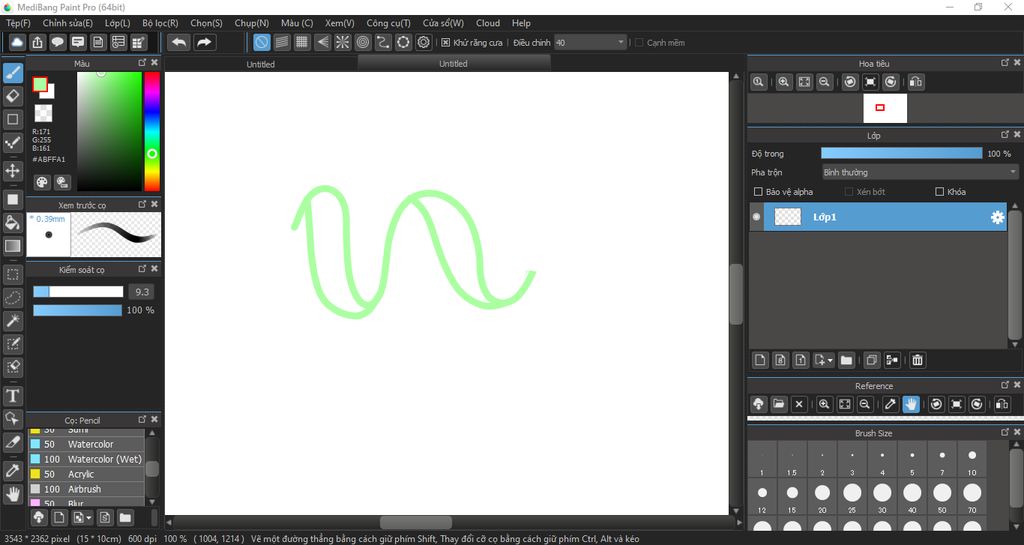Open image file in Reference panel
1024x545 pixels.
point(778,404)
